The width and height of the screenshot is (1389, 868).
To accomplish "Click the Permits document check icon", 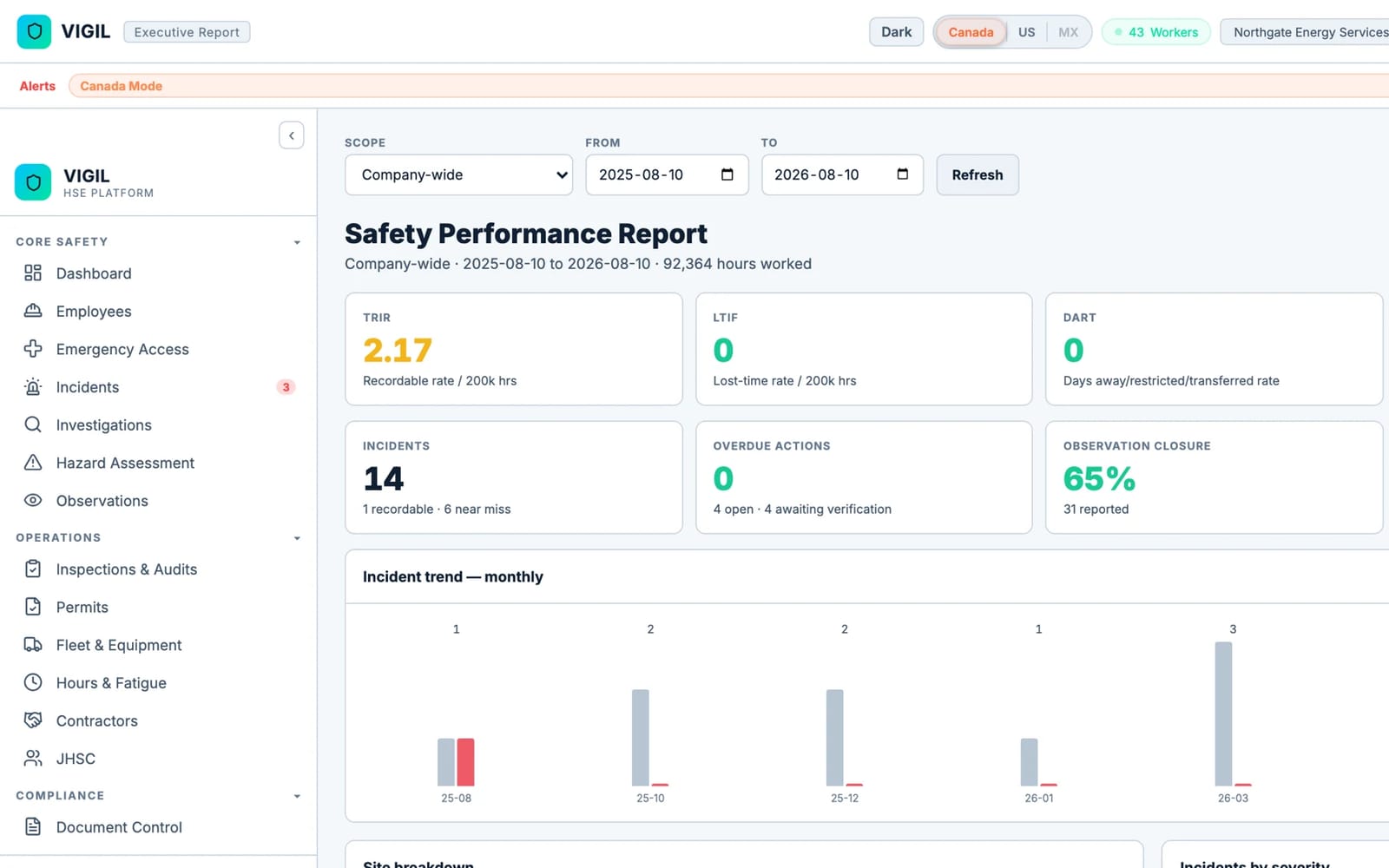I will pyautogui.click(x=33, y=607).
